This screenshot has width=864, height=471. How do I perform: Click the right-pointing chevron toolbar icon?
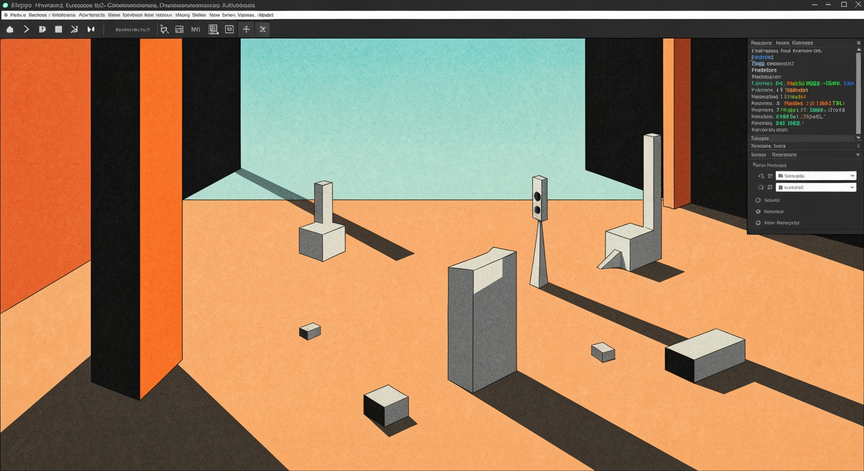click(x=26, y=29)
